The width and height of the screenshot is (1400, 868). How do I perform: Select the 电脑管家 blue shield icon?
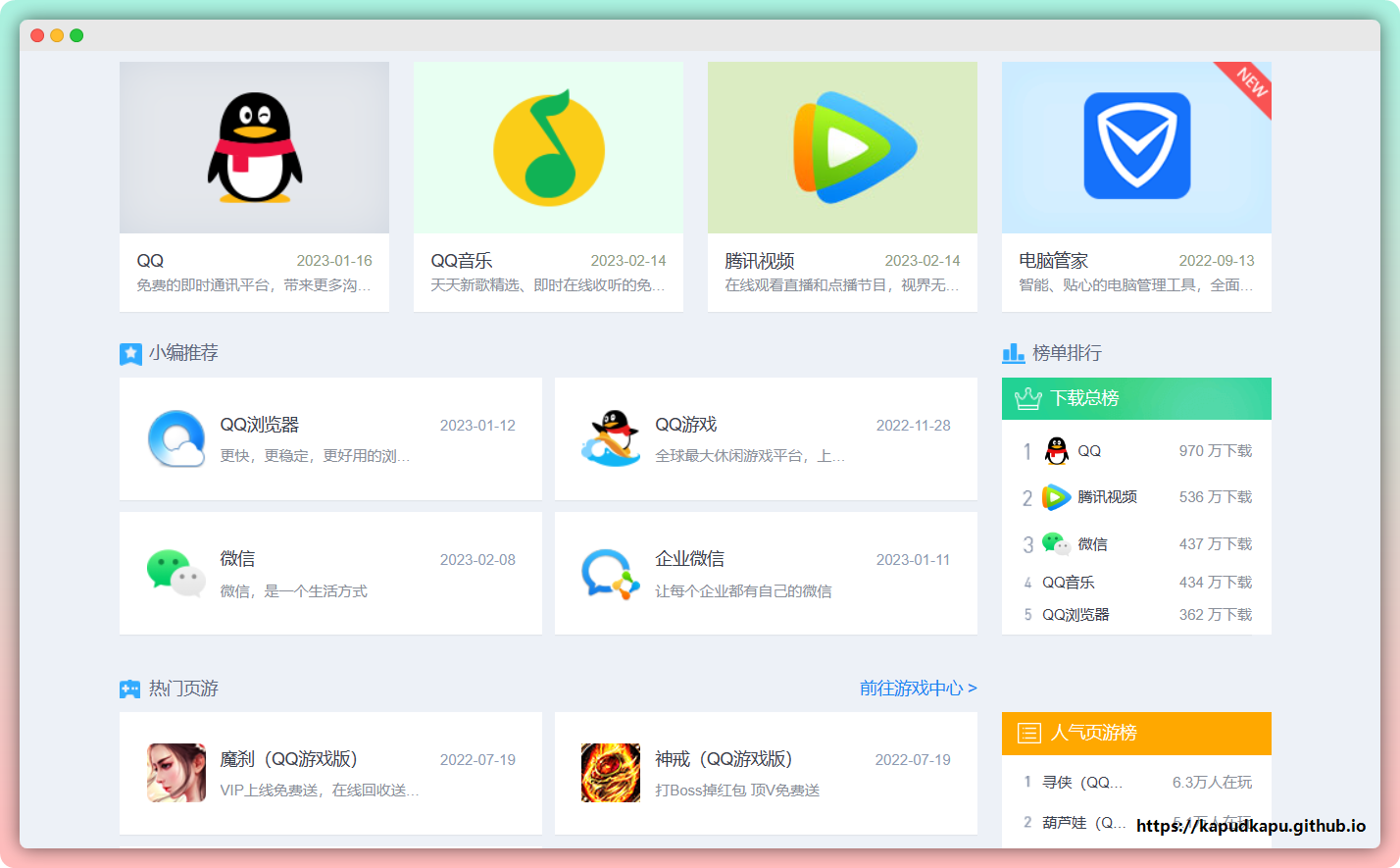coord(1136,146)
